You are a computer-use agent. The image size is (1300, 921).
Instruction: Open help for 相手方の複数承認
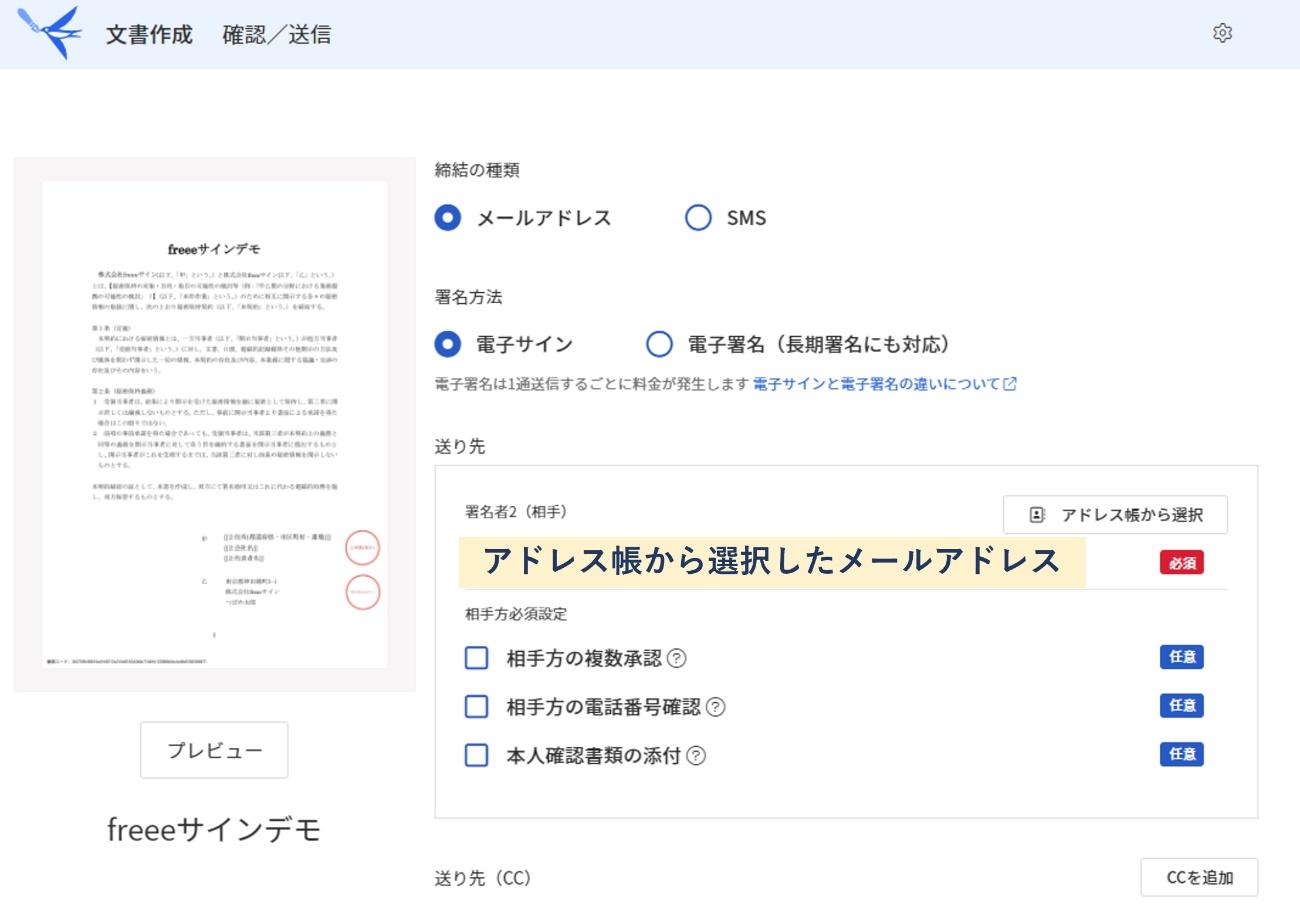coord(677,658)
